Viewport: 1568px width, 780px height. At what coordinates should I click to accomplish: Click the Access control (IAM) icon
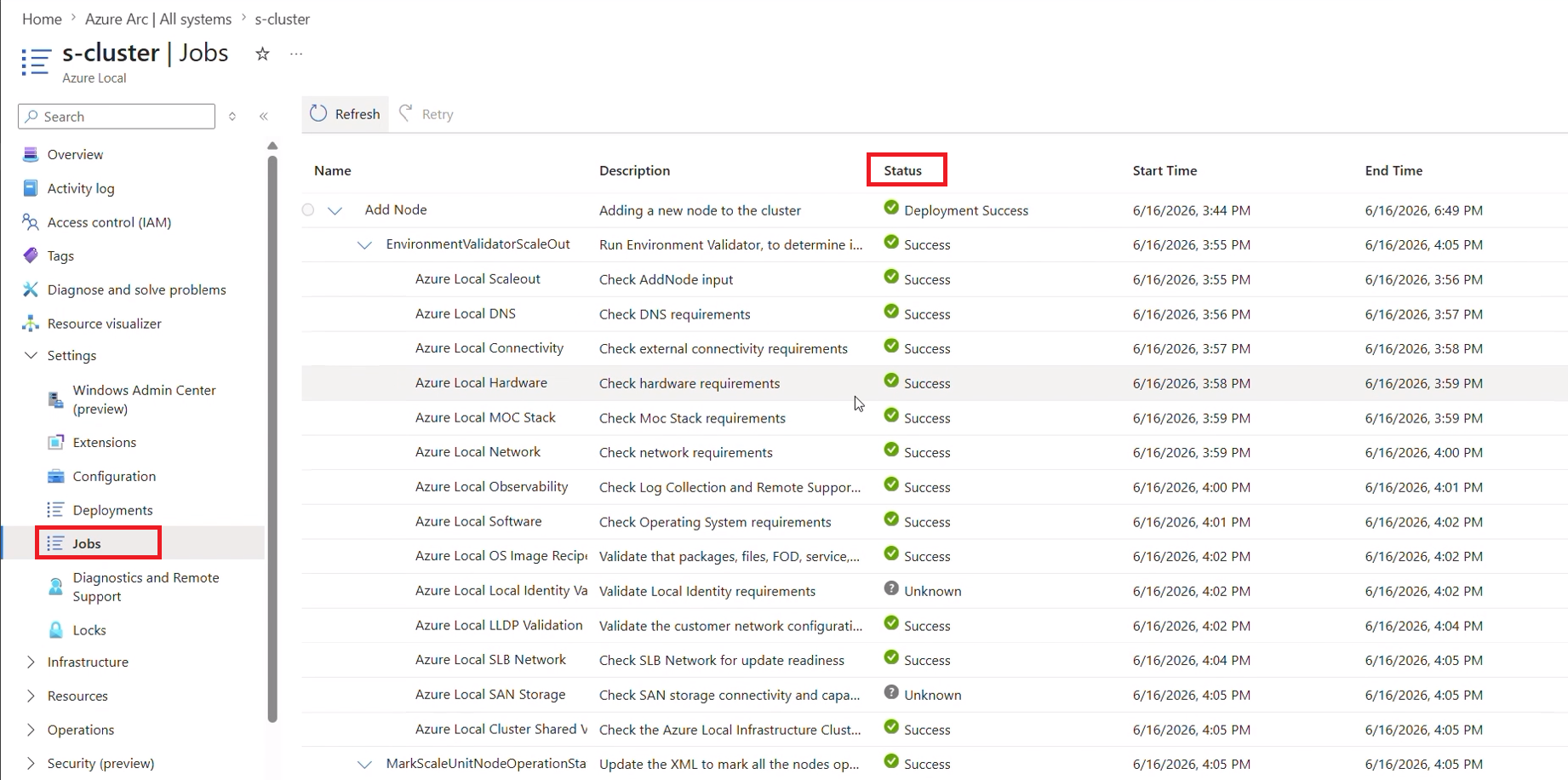[x=31, y=222]
